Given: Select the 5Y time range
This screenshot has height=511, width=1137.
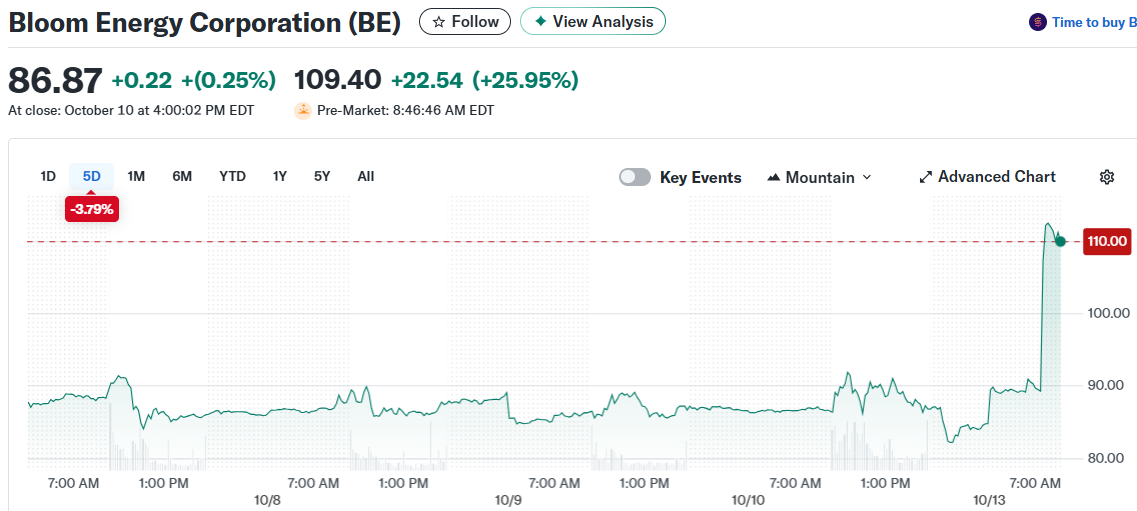Looking at the screenshot, I should (322, 176).
